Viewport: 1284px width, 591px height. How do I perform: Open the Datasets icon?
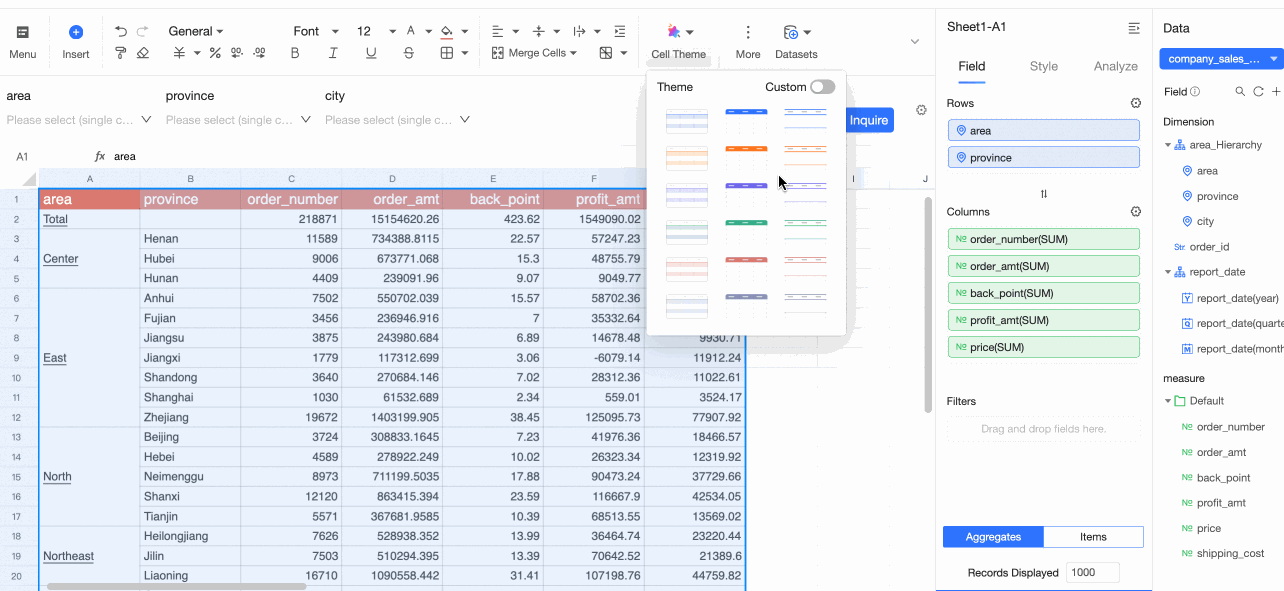click(x=791, y=32)
